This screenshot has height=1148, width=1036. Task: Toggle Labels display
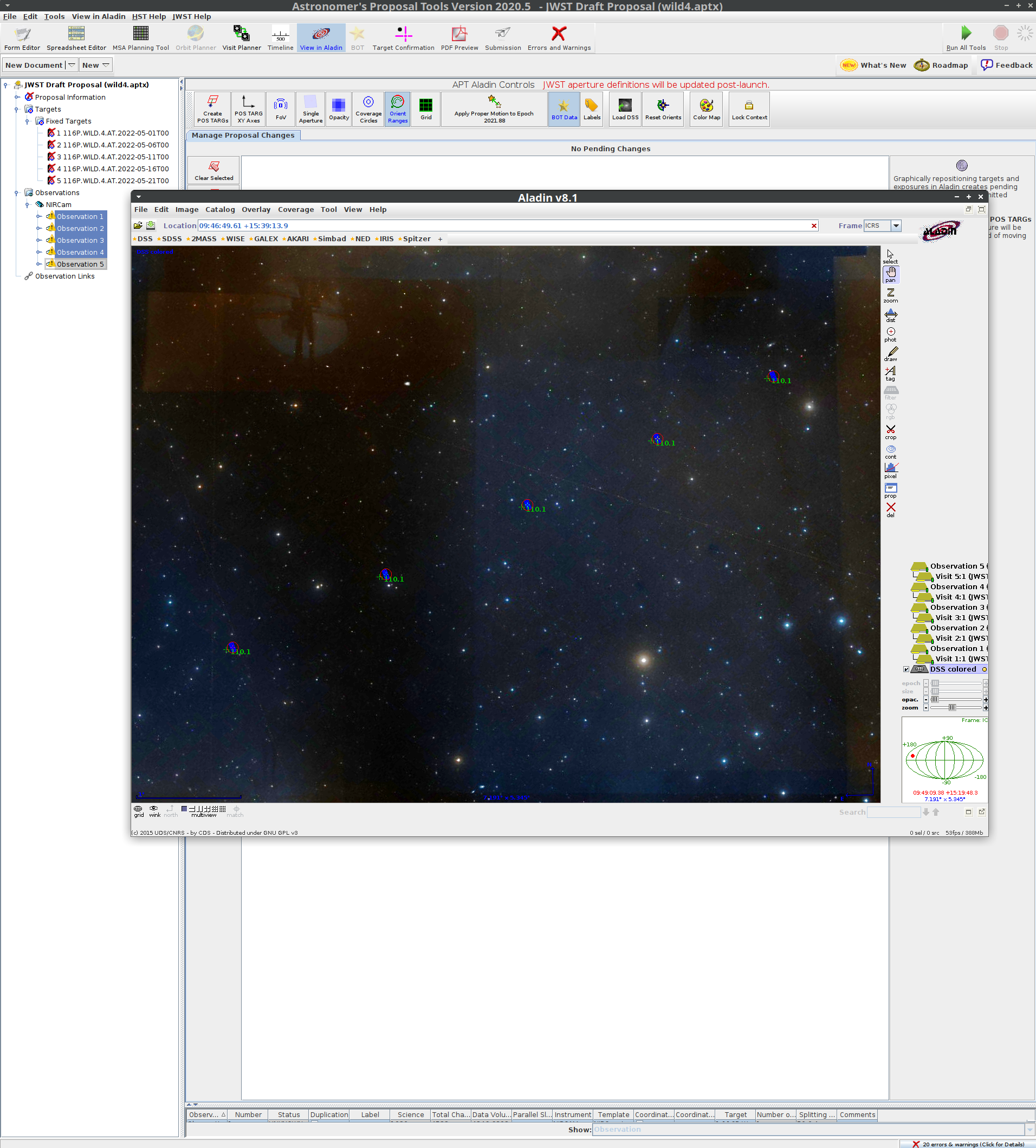(592, 109)
